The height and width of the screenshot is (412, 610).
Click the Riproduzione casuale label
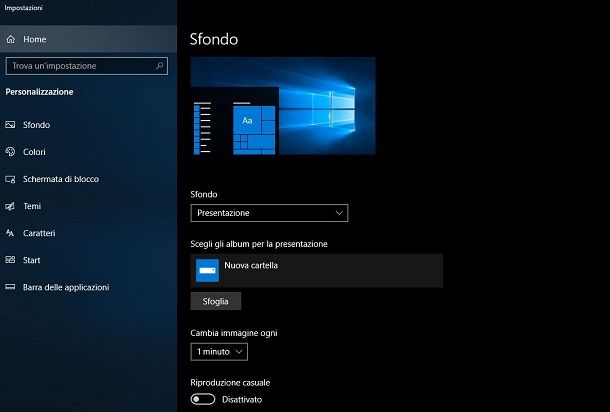coord(230,383)
